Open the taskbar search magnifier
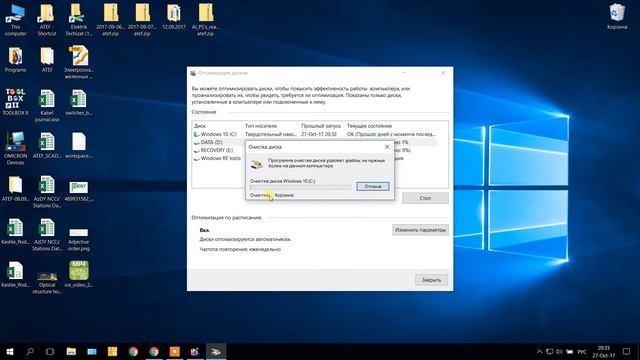 [x=30, y=351]
